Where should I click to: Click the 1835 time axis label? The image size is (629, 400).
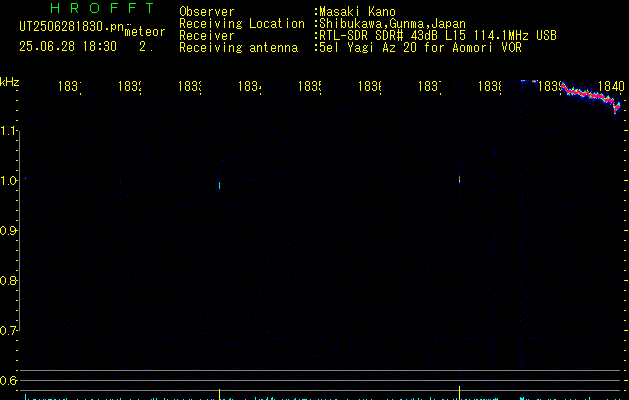tap(310, 86)
